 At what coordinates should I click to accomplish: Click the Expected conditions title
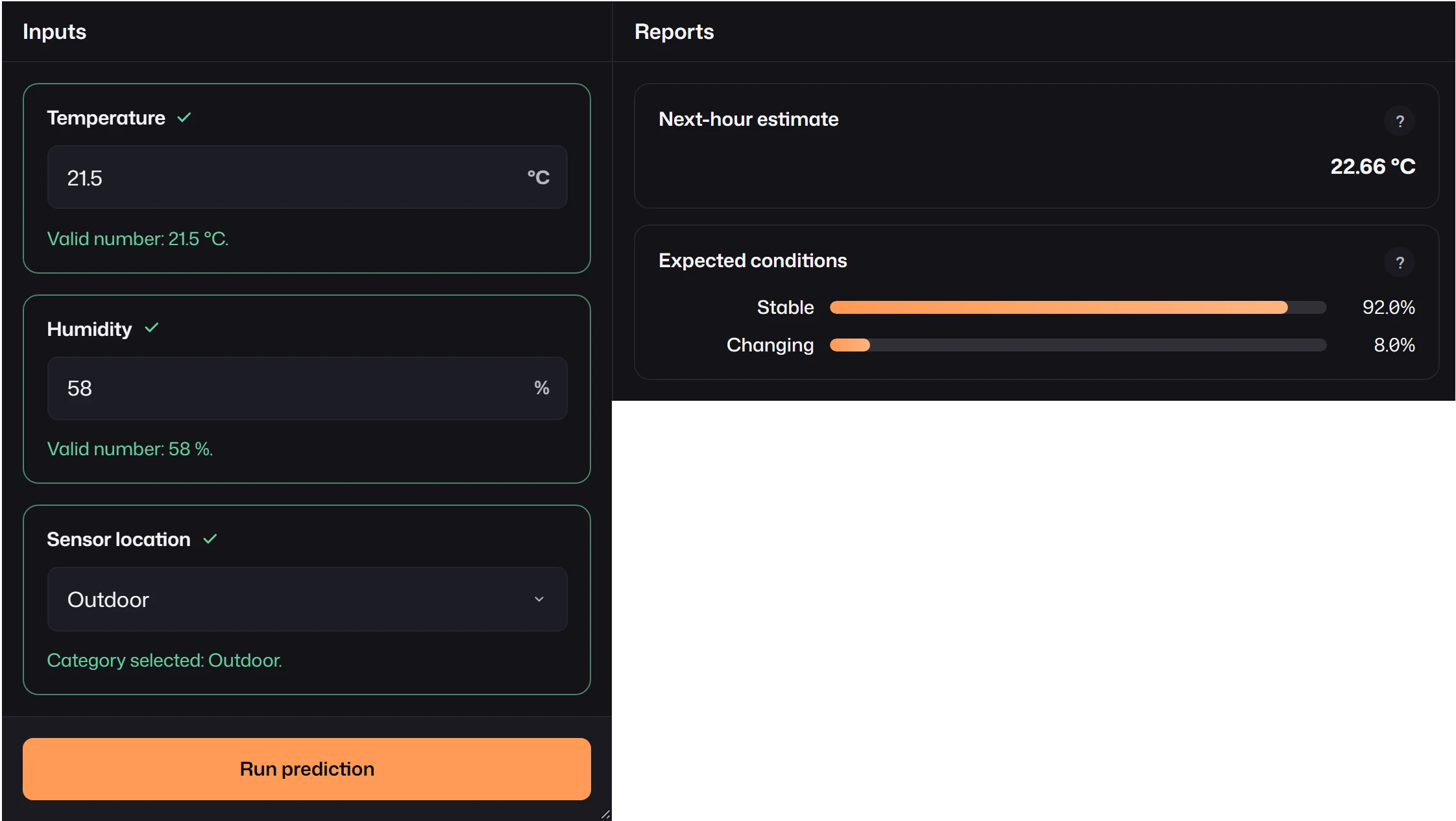(753, 261)
